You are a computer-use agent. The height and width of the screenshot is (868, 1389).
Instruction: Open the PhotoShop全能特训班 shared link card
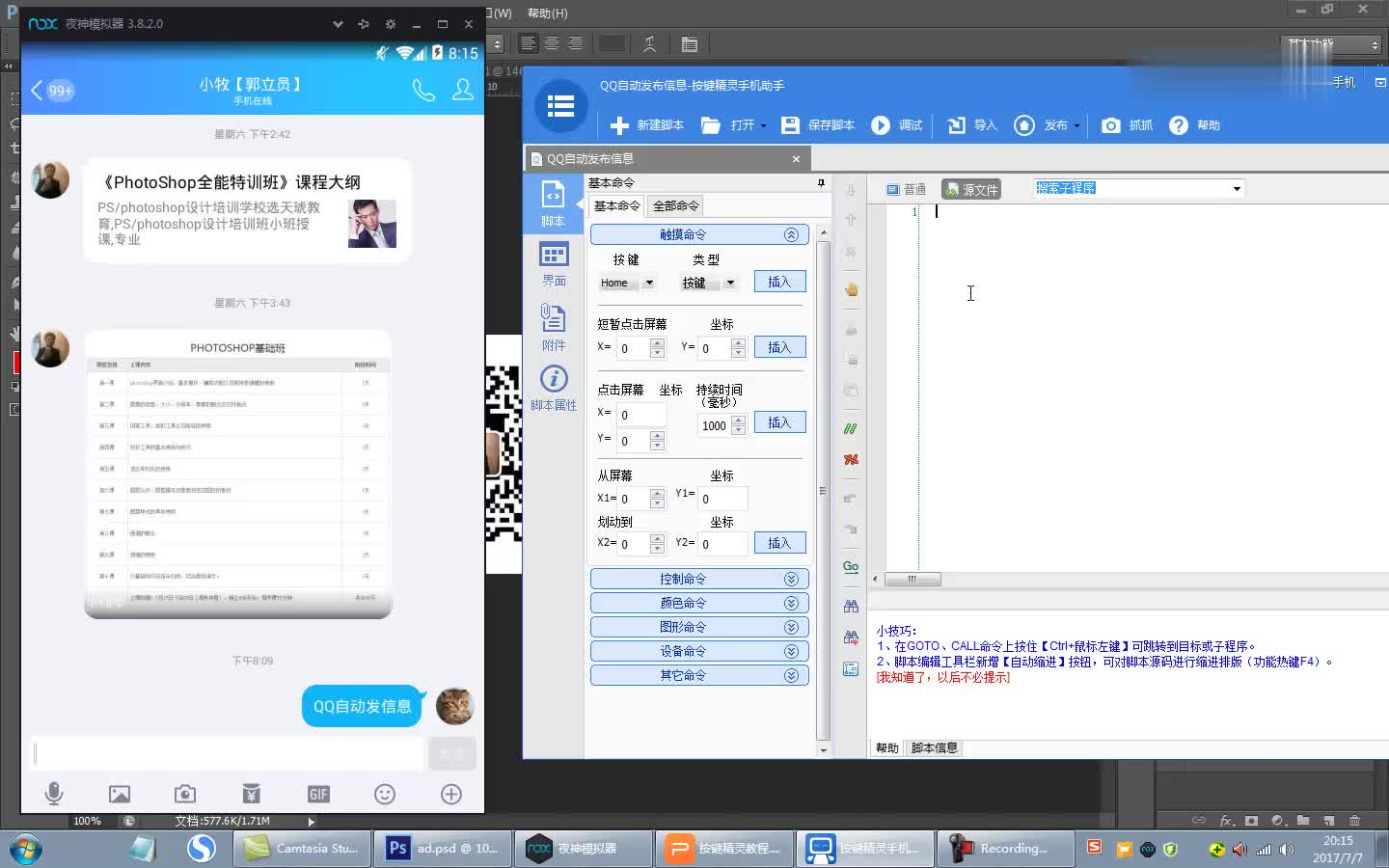click(248, 210)
